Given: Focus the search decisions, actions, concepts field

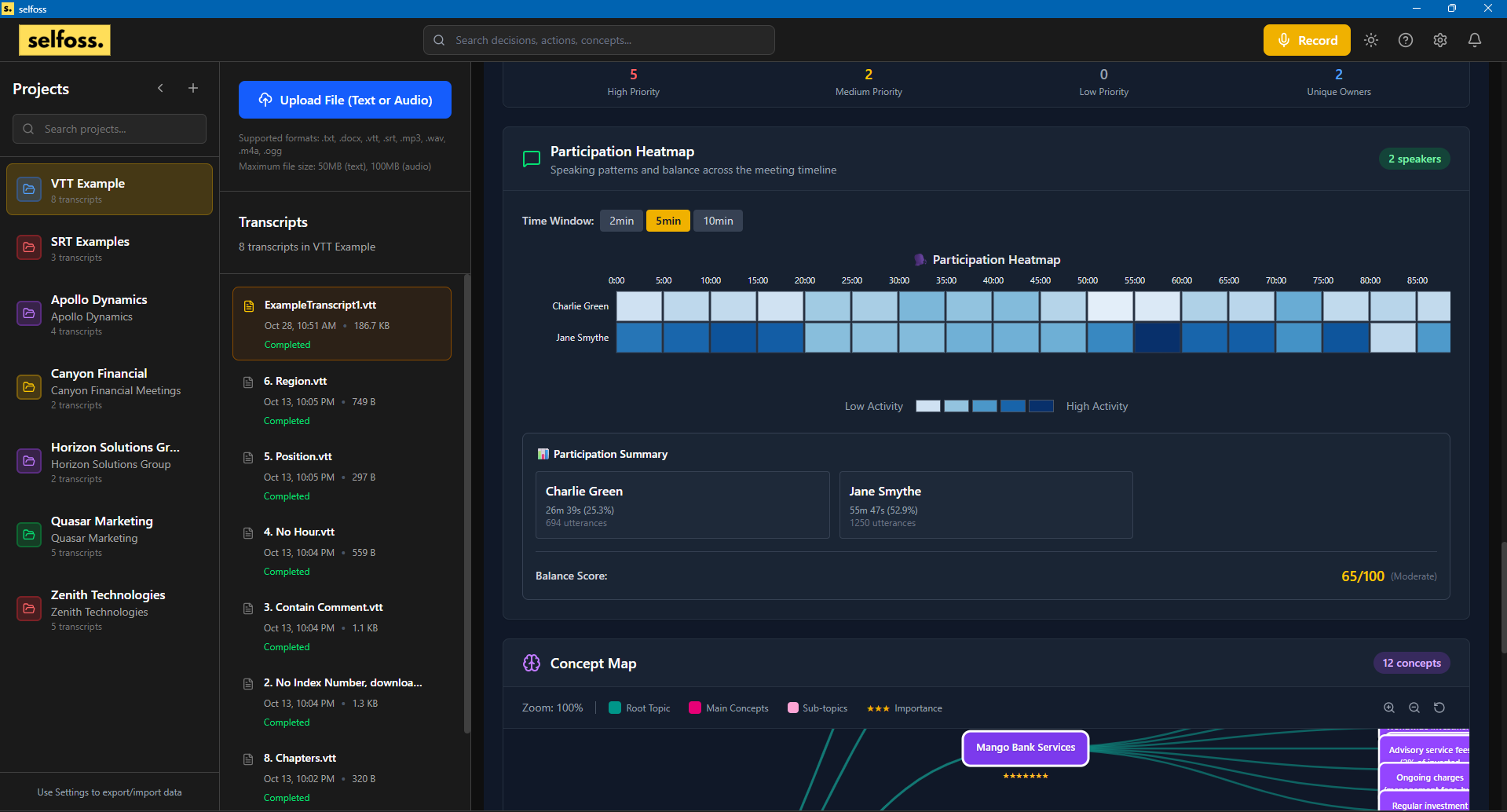Looking at the screenshot, I should pos(599,40).
